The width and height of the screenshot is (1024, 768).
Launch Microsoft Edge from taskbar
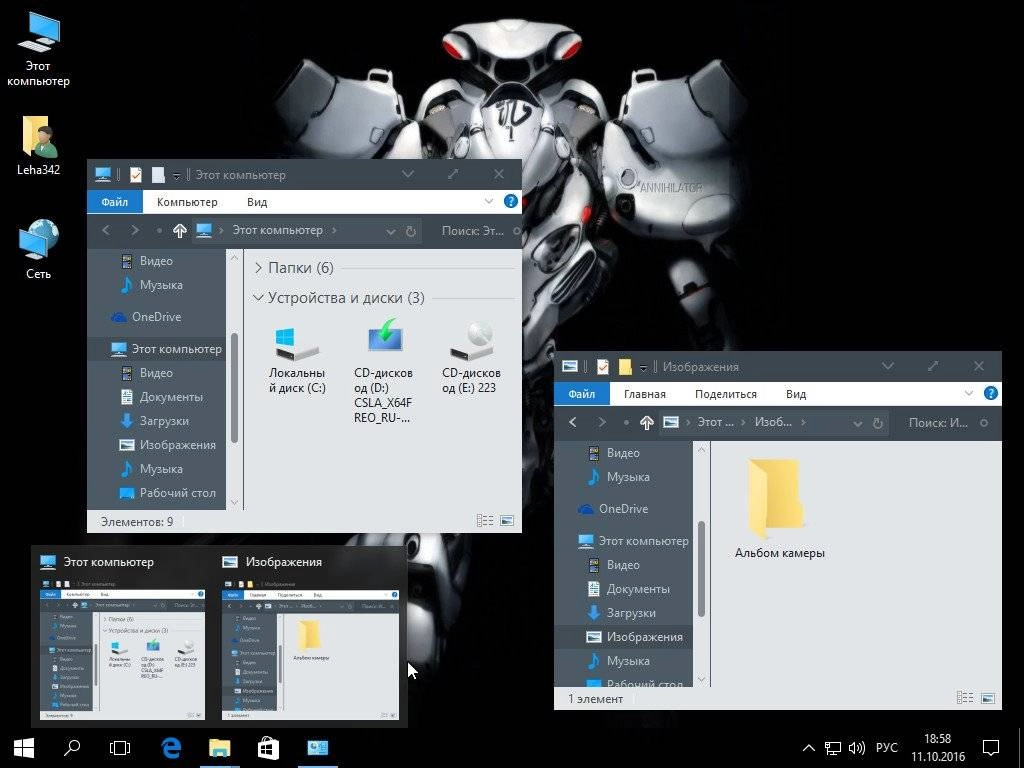tap(170, 748)
